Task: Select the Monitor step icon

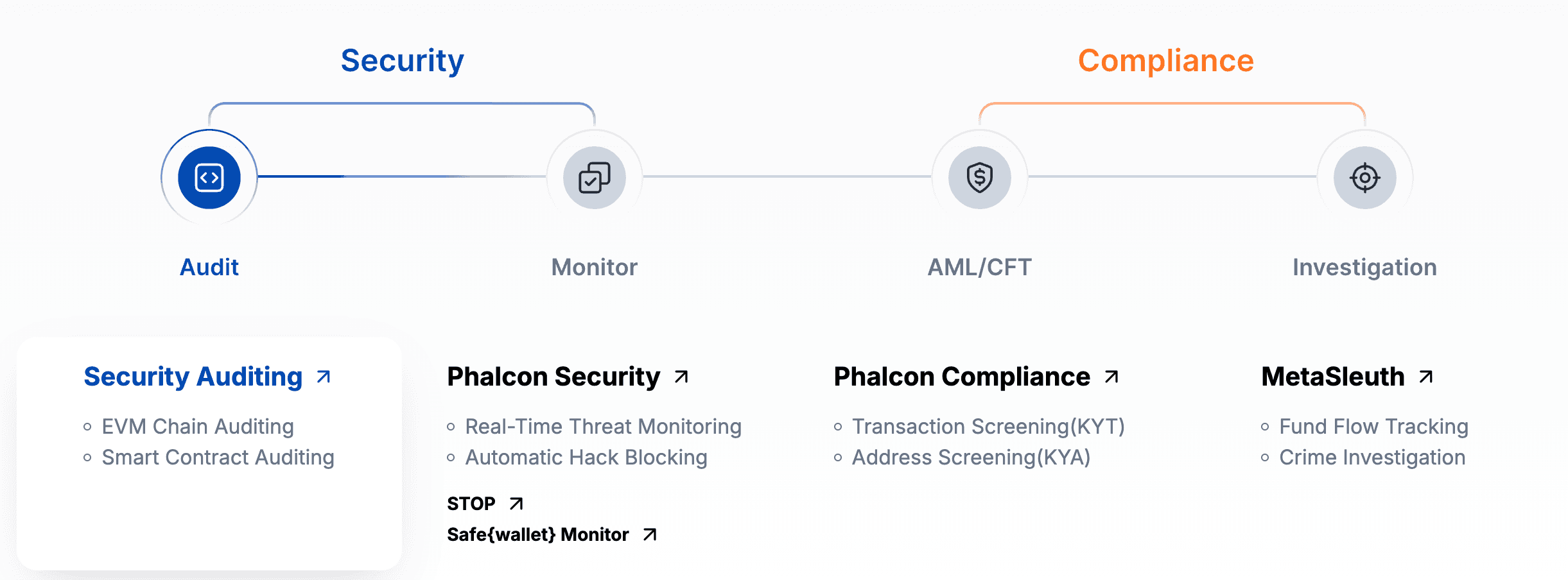Action: tap(595, 178)
